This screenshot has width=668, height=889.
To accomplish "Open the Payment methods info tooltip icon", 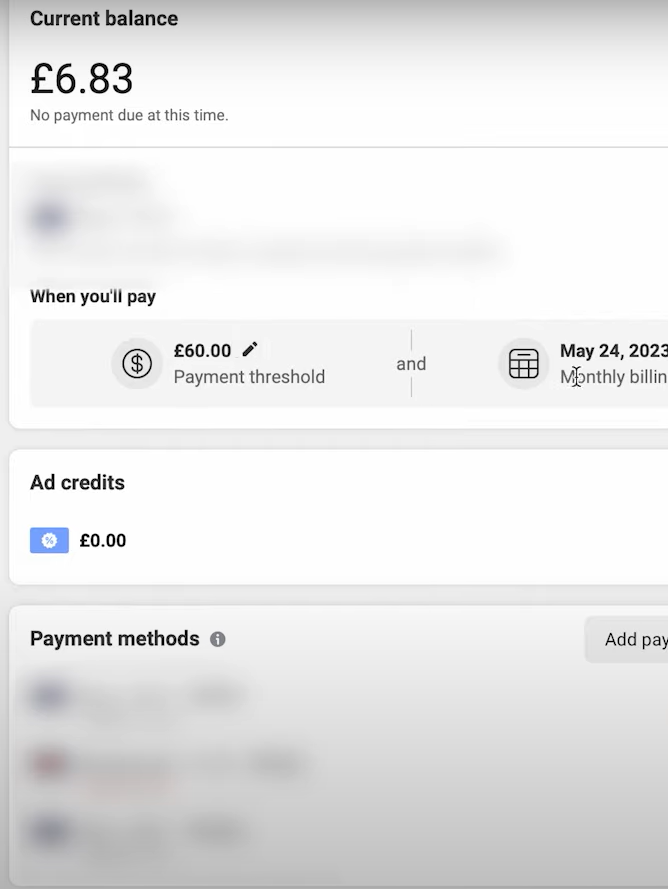I will (218, 639).
